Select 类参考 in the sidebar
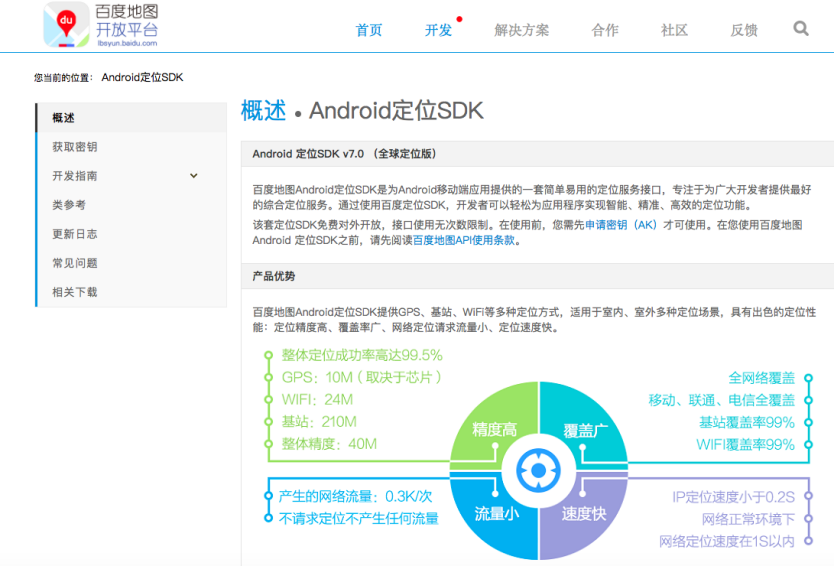Image resolution: width=835 pixels, height=566 pixels. [x=132, y=205]
